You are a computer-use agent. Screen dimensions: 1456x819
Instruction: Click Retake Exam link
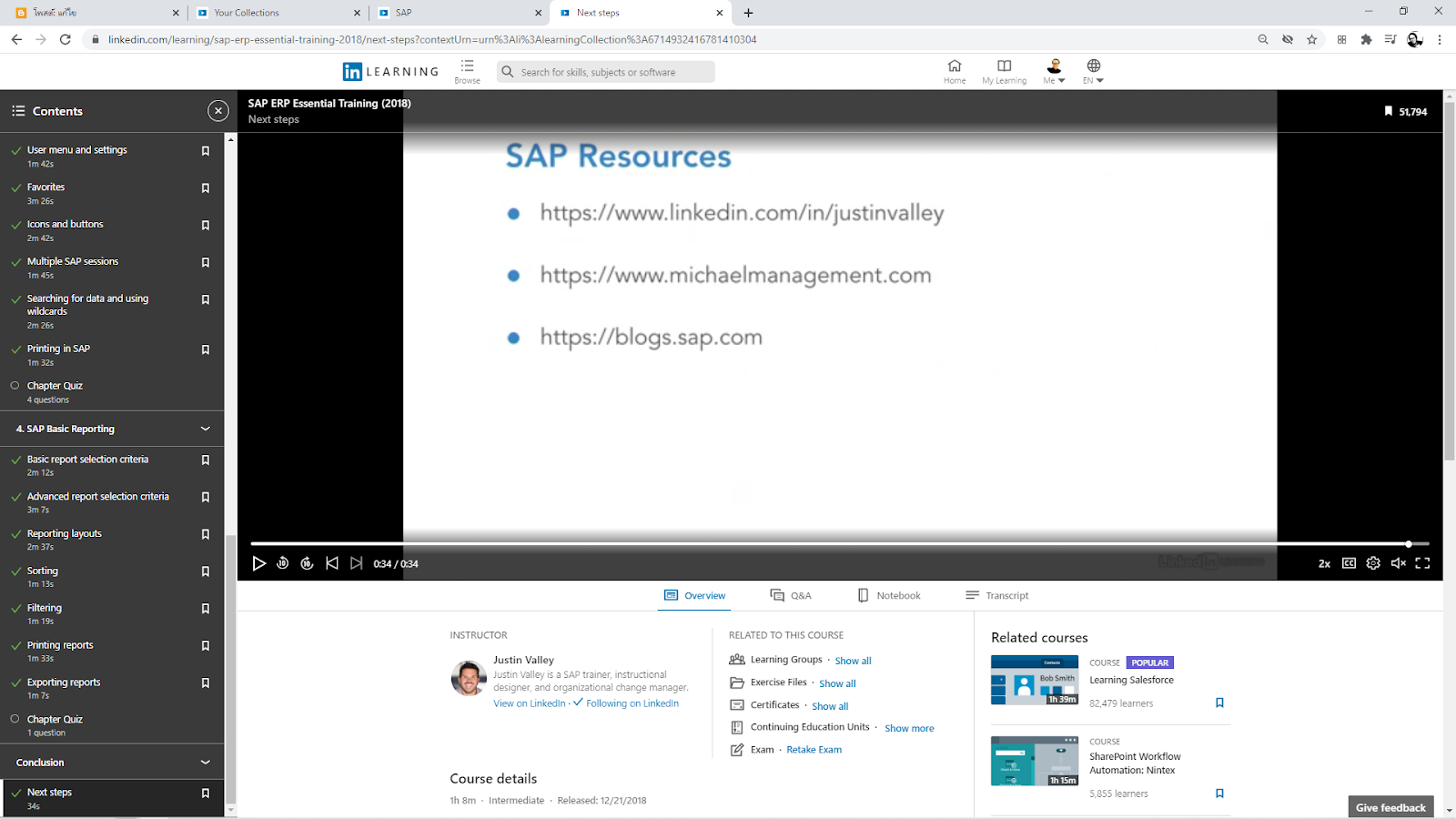[x=814, y=750]
